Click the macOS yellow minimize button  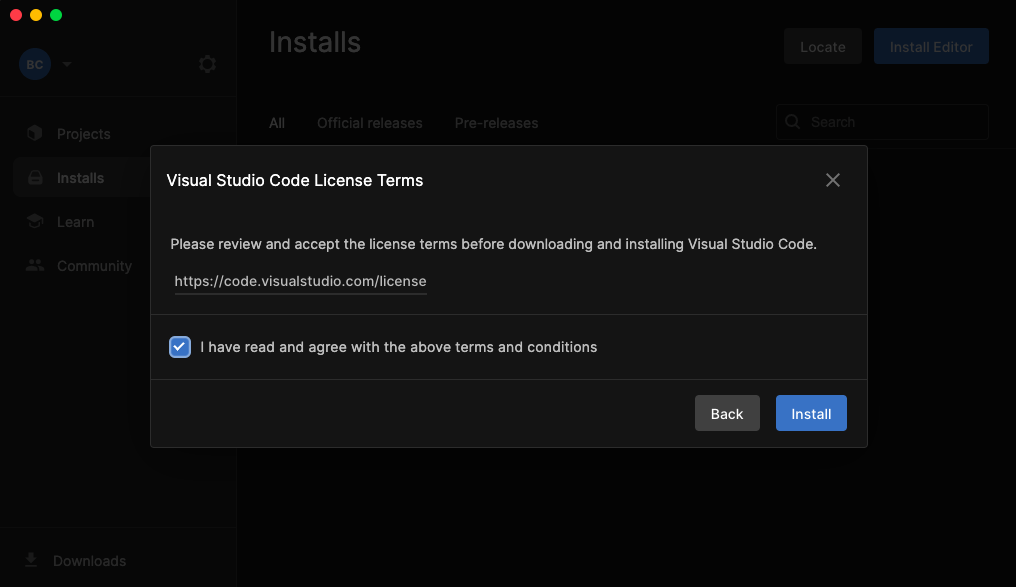click(36, 15)
